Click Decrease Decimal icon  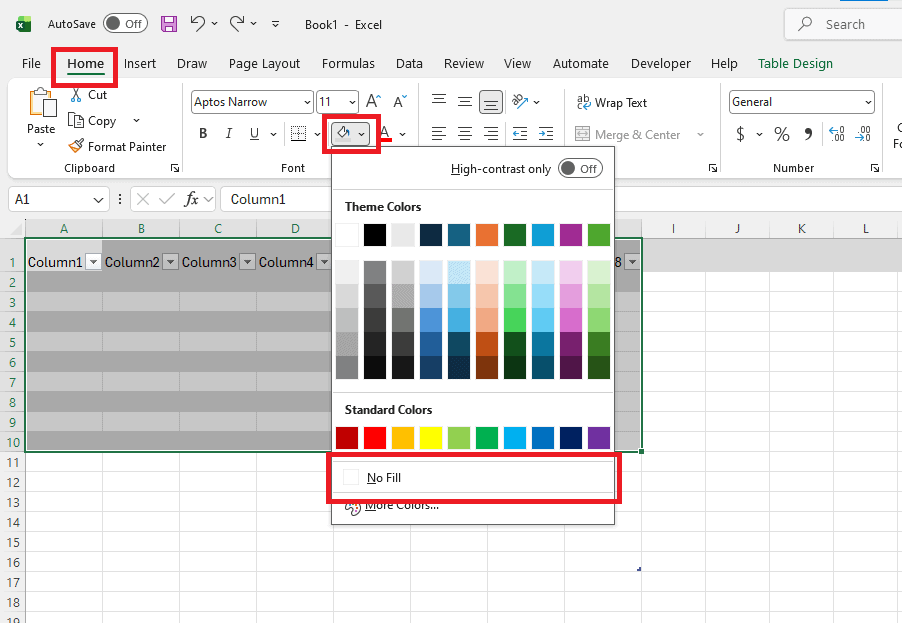(863, 134)
